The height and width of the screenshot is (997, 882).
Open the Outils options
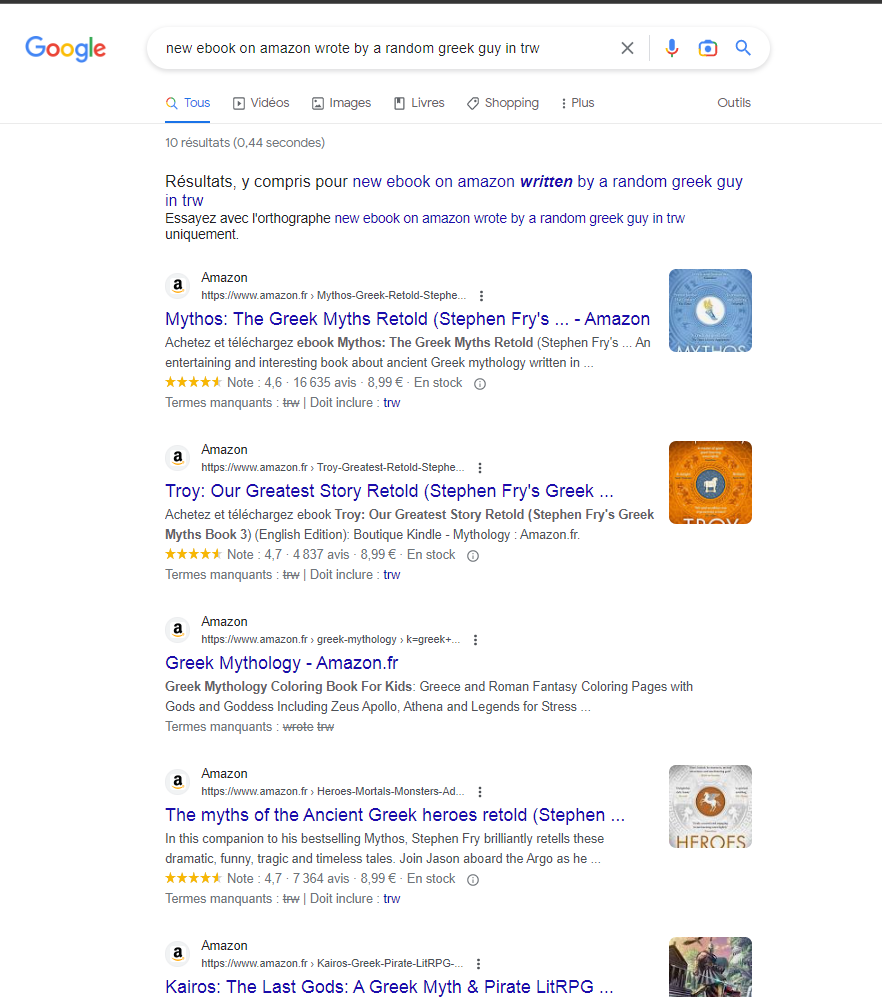click(x=734, y=103)
